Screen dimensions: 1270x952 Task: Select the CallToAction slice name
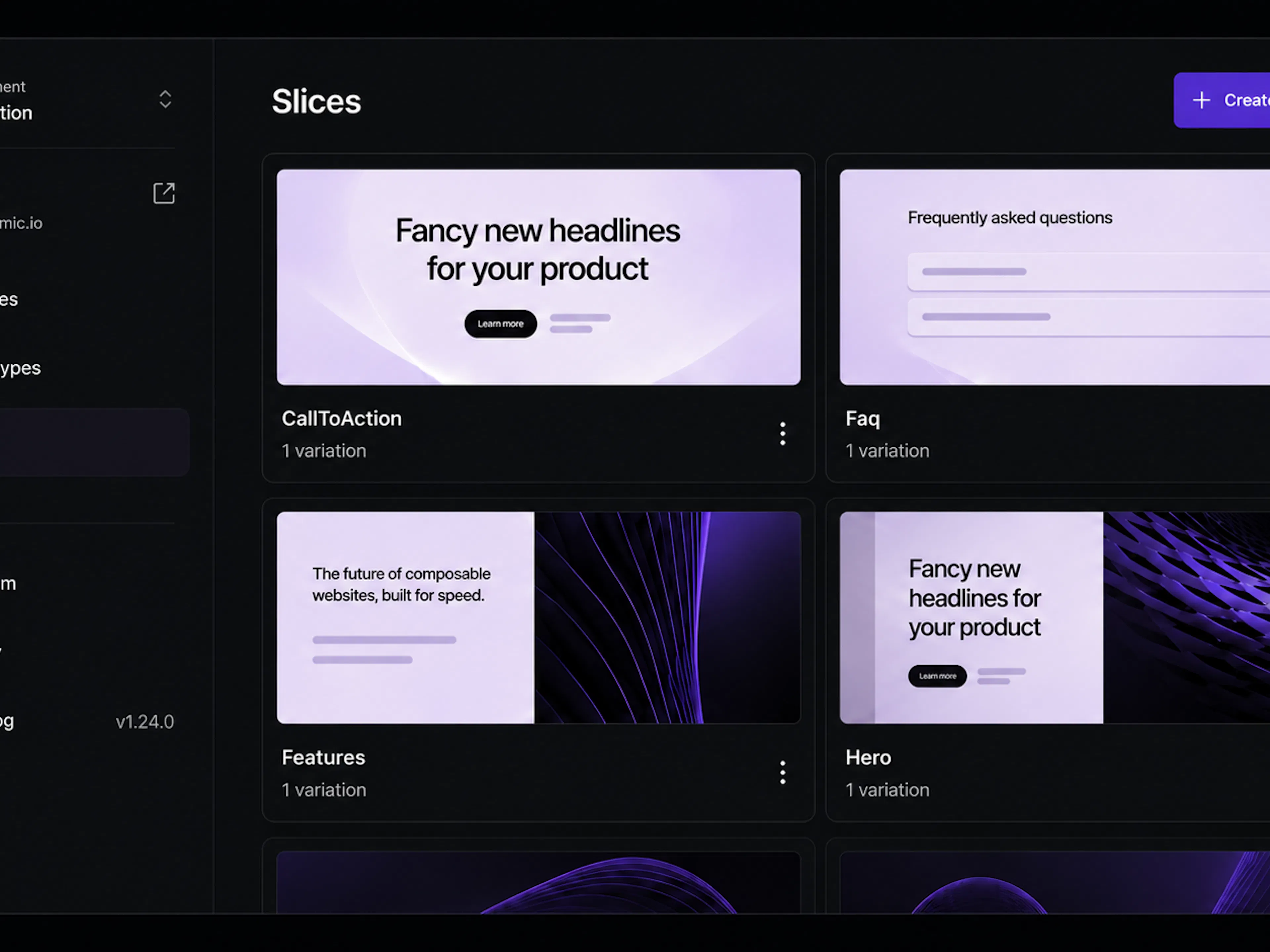pos(342,419)
